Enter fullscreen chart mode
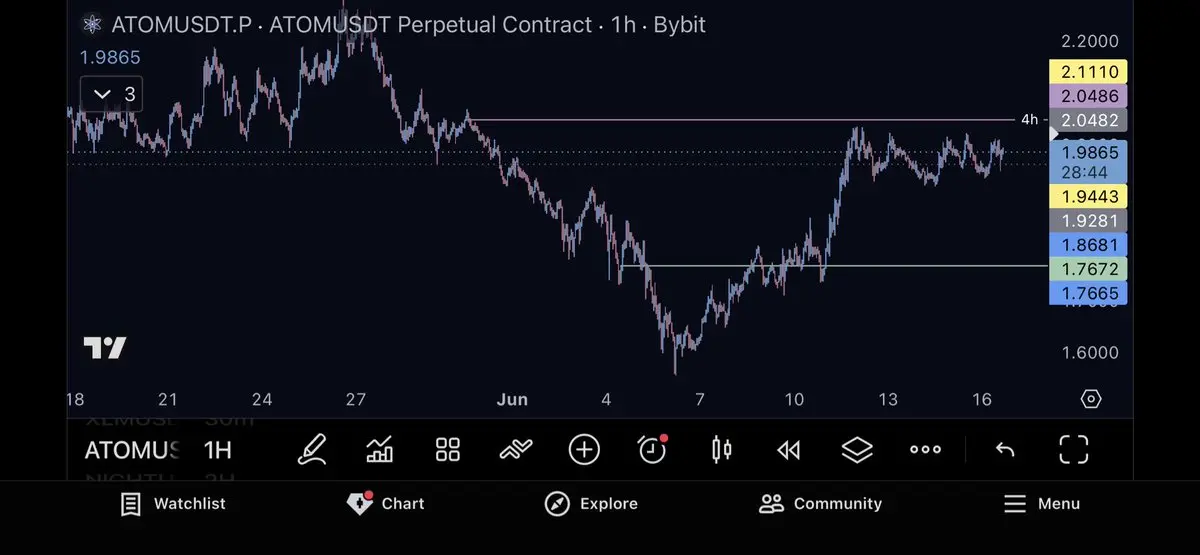 coord(1073,450)
